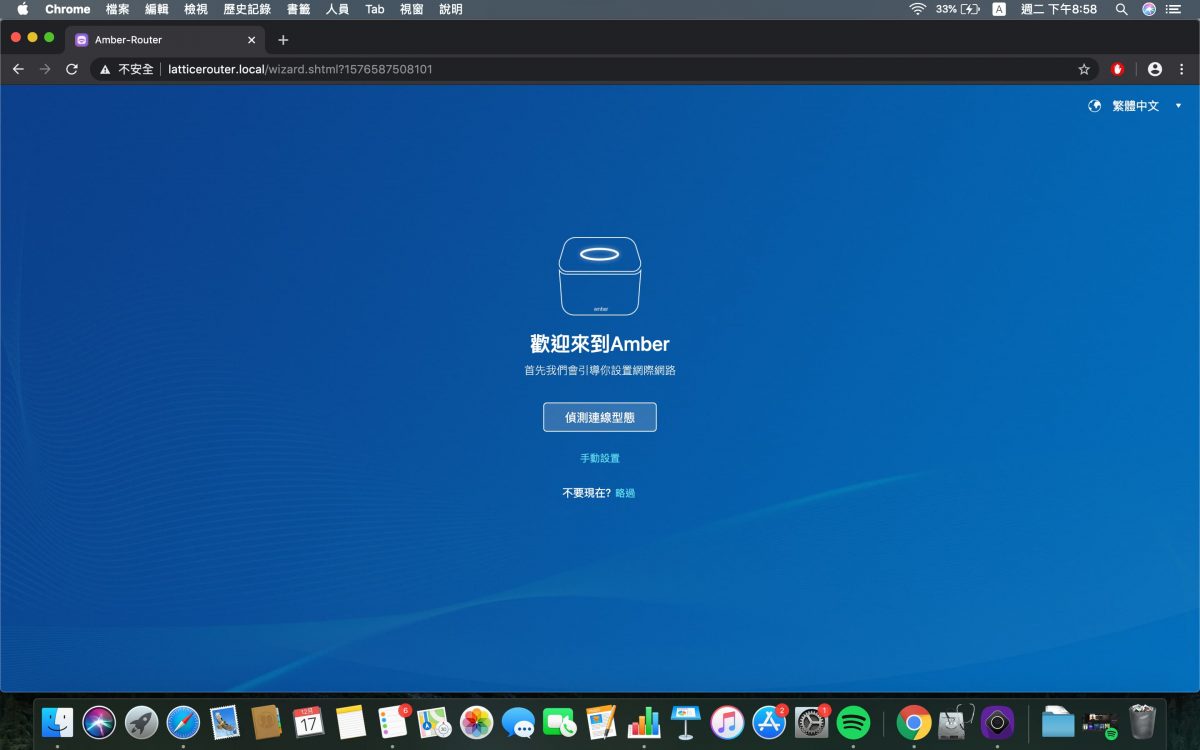Image resolution: width=1200 pixels, height=750 pixels.
Task: Open Numbers from the Dock
Action: pos(644,721)
